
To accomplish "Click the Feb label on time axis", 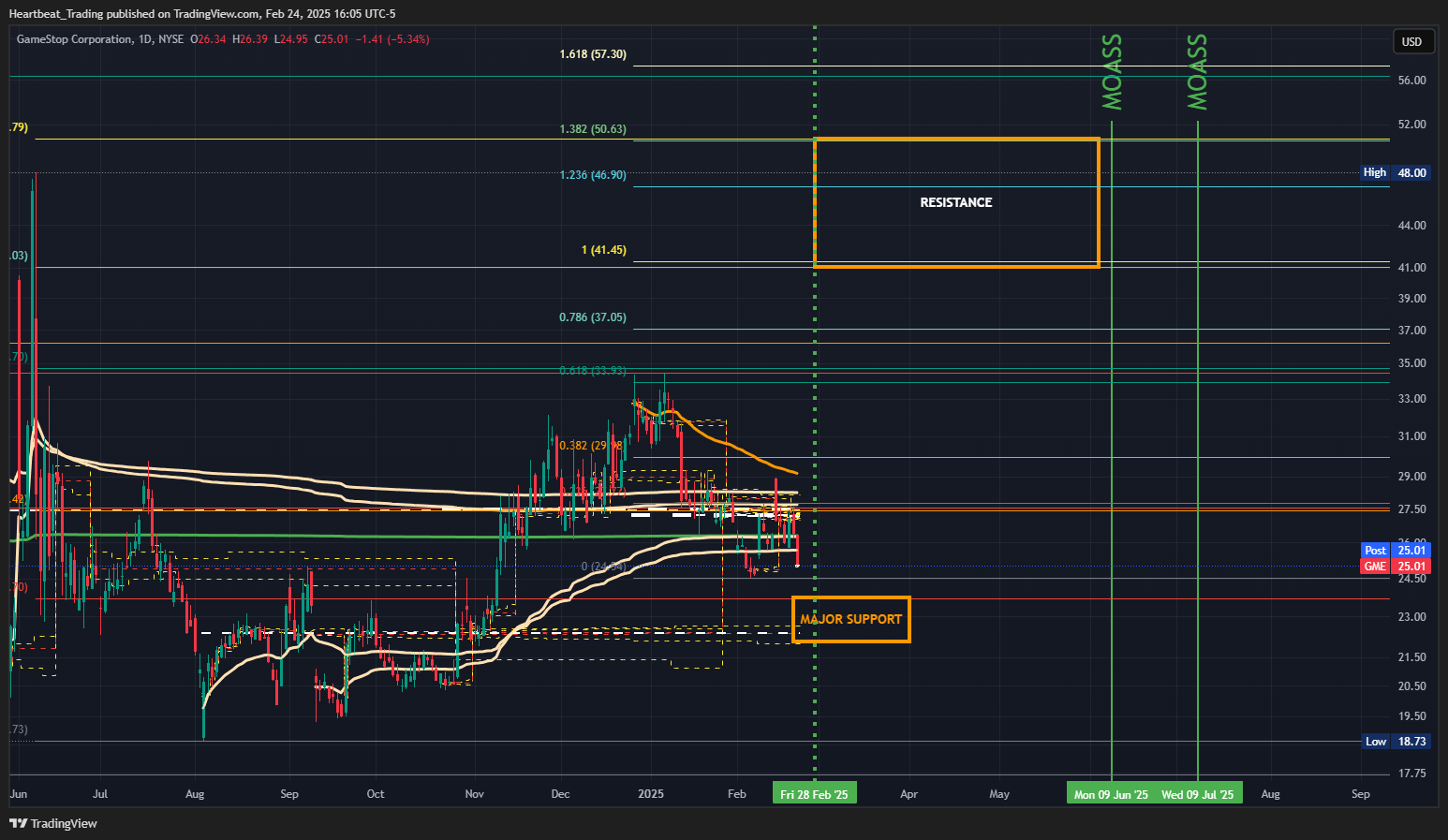I will click(x=737, y=794).
